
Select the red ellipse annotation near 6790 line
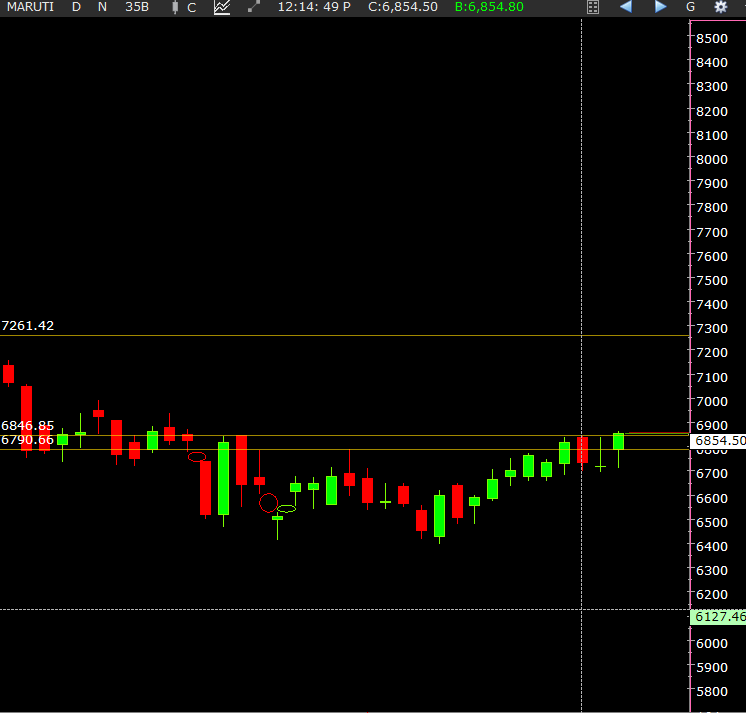197,457
